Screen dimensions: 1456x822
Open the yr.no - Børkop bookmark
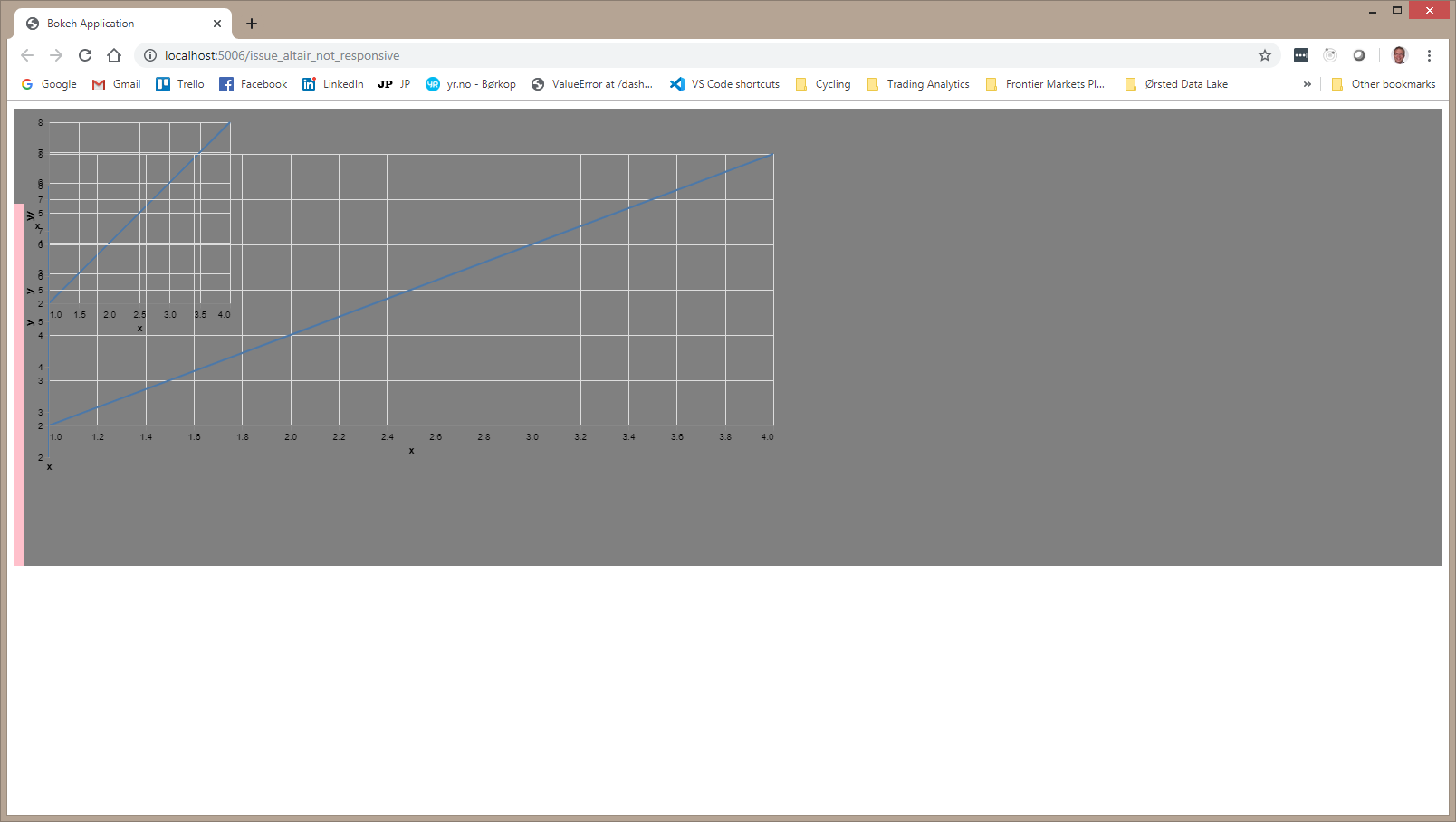[470, 84]
